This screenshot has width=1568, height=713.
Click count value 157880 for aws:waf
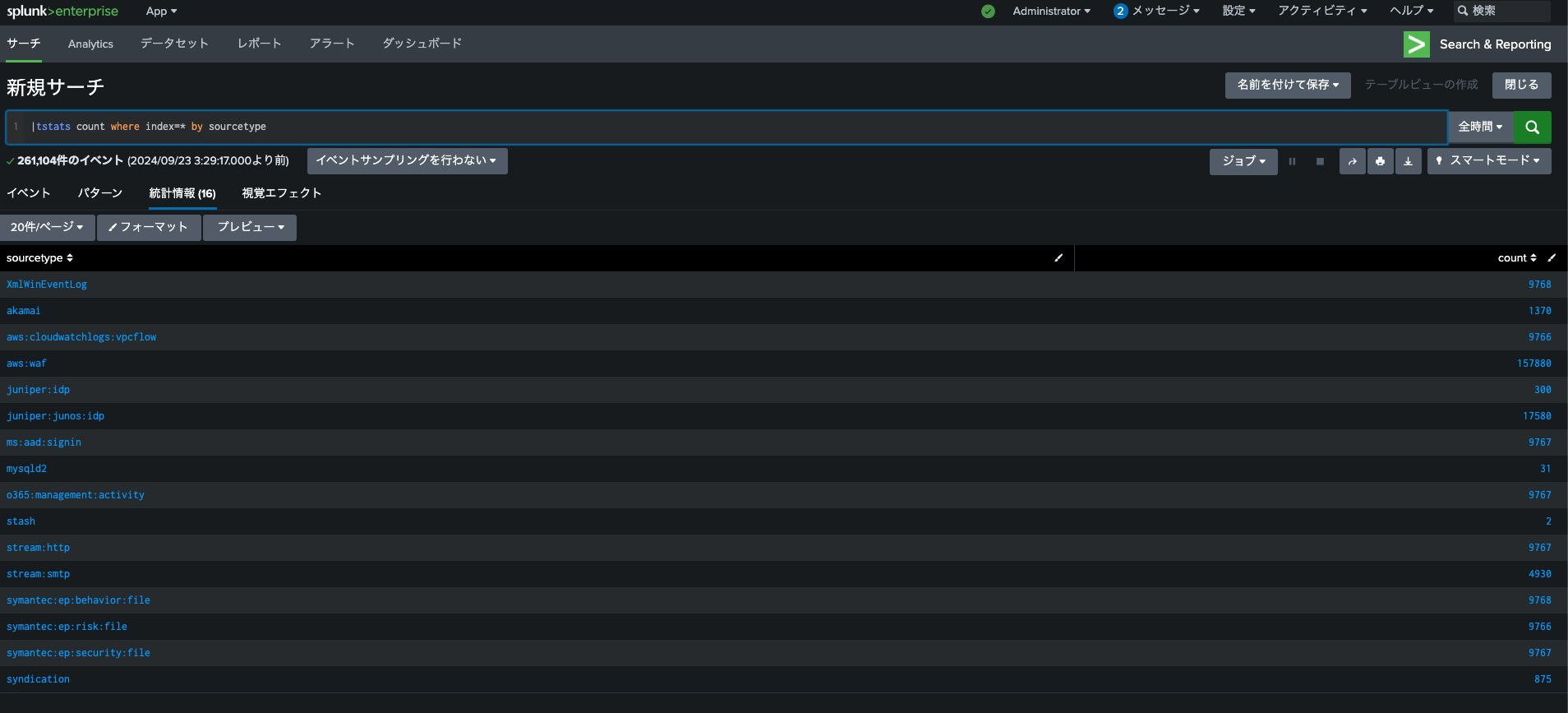tap(1533, 363)
